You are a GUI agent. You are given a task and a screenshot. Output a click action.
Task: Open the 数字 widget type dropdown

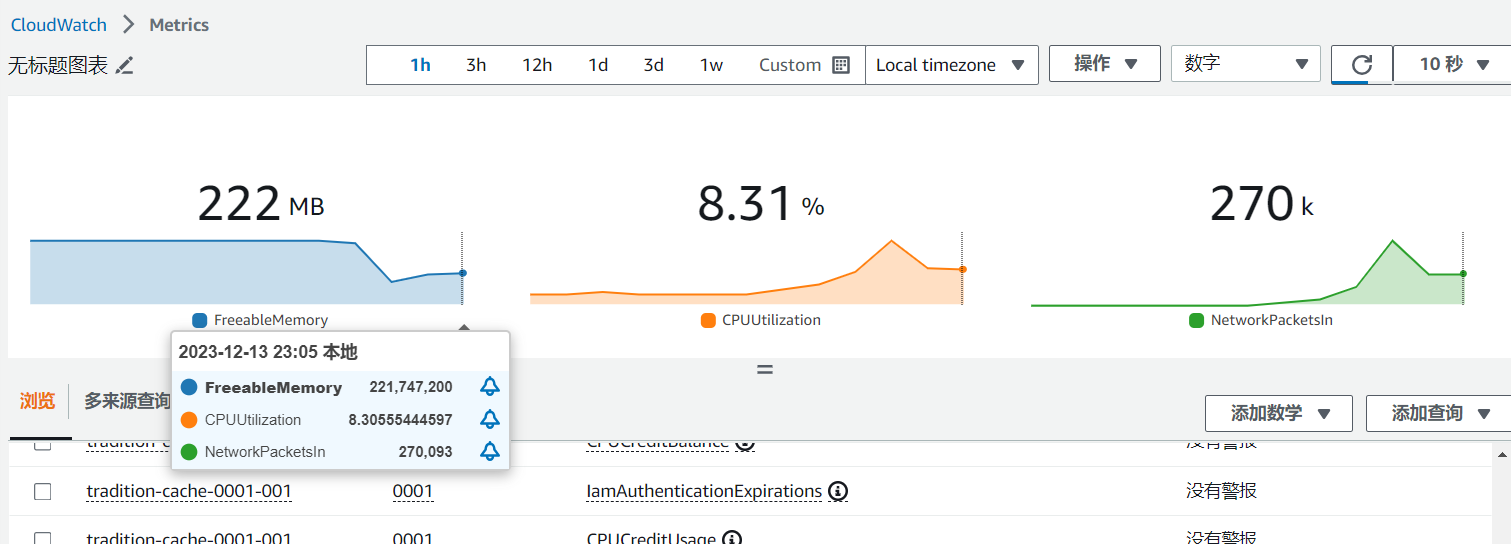(x=1246, y=64)
